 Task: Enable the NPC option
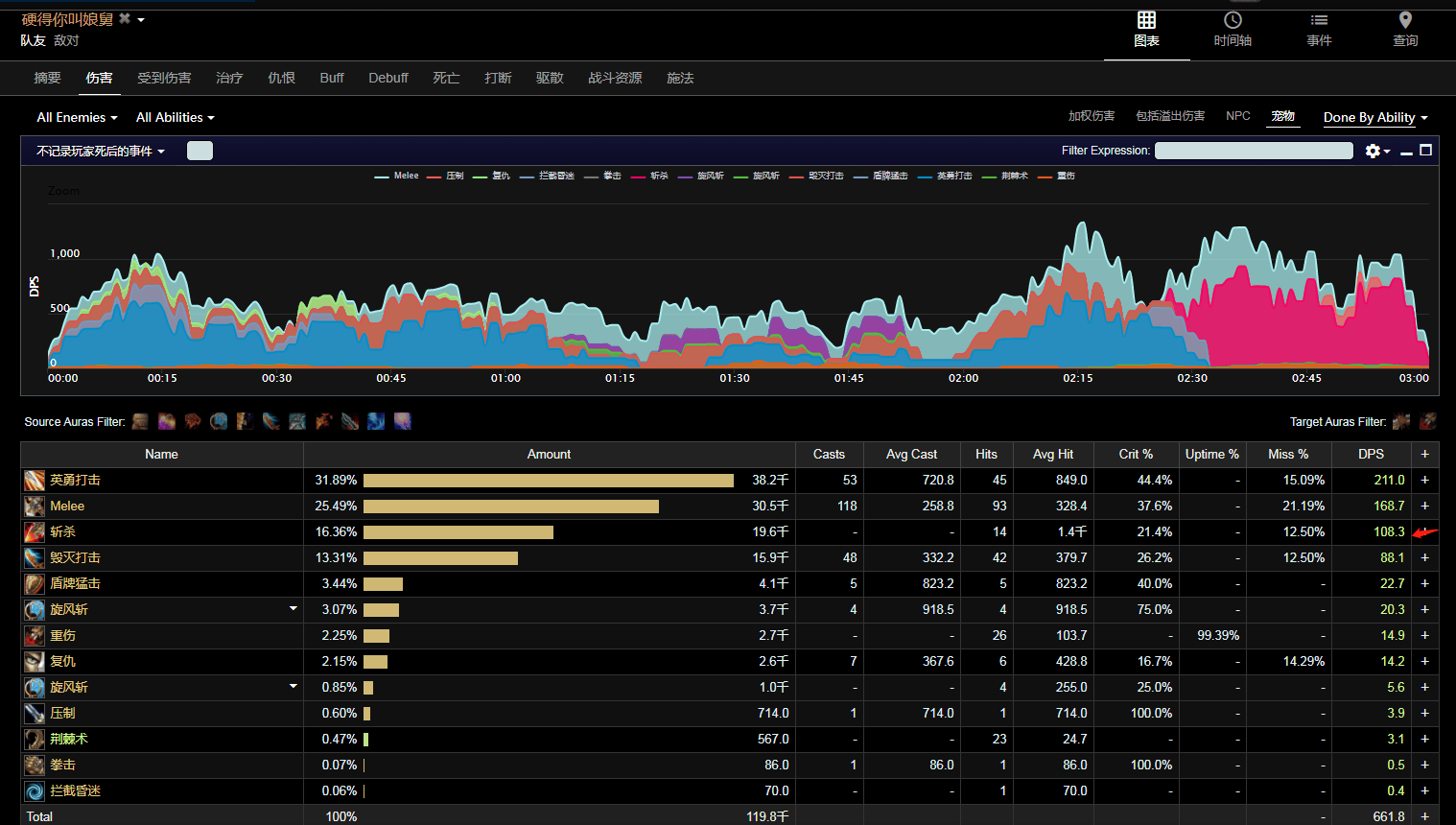coord(1238,116)
